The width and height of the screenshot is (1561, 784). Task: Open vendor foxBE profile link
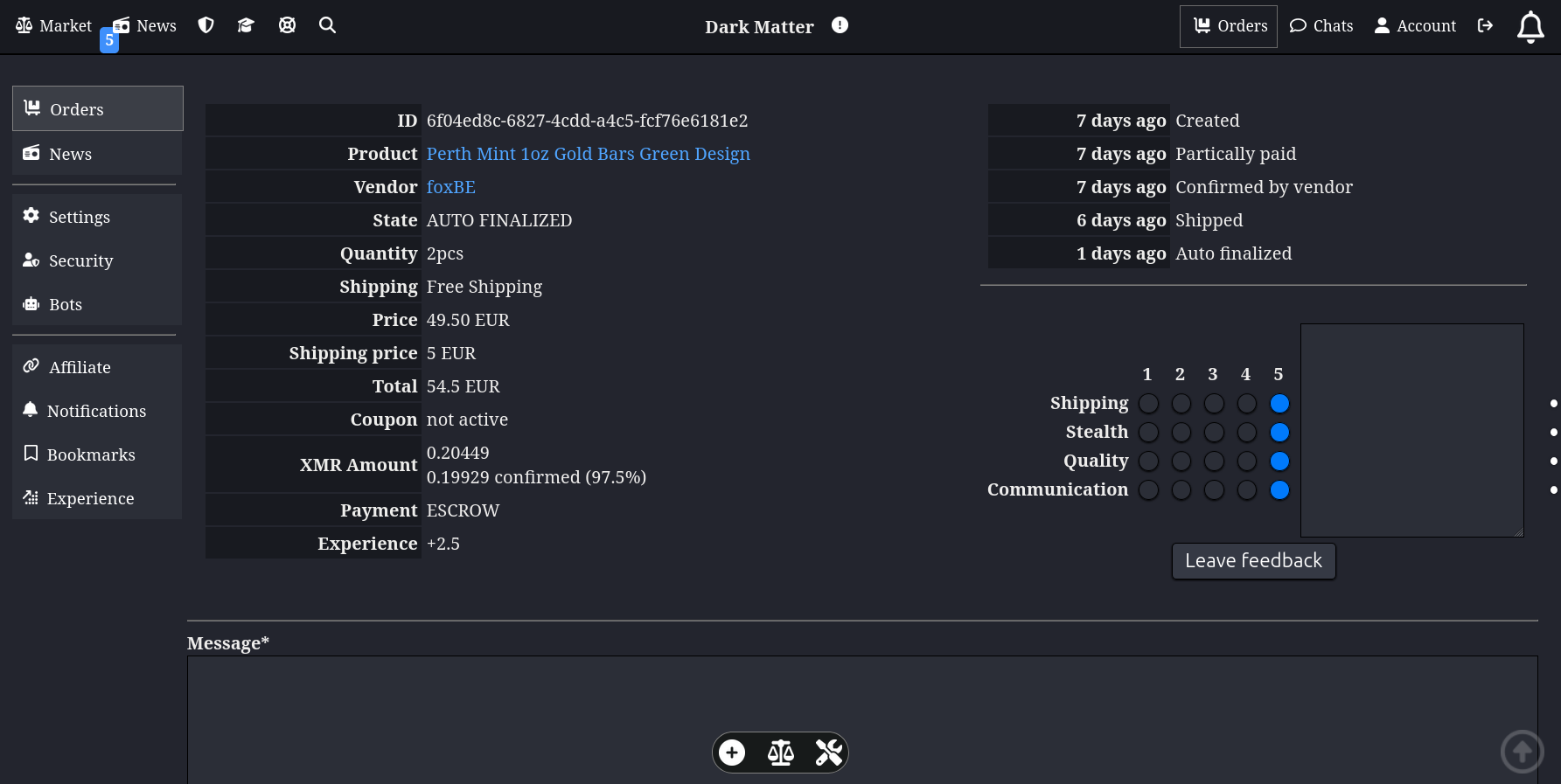tap(451, 187)
